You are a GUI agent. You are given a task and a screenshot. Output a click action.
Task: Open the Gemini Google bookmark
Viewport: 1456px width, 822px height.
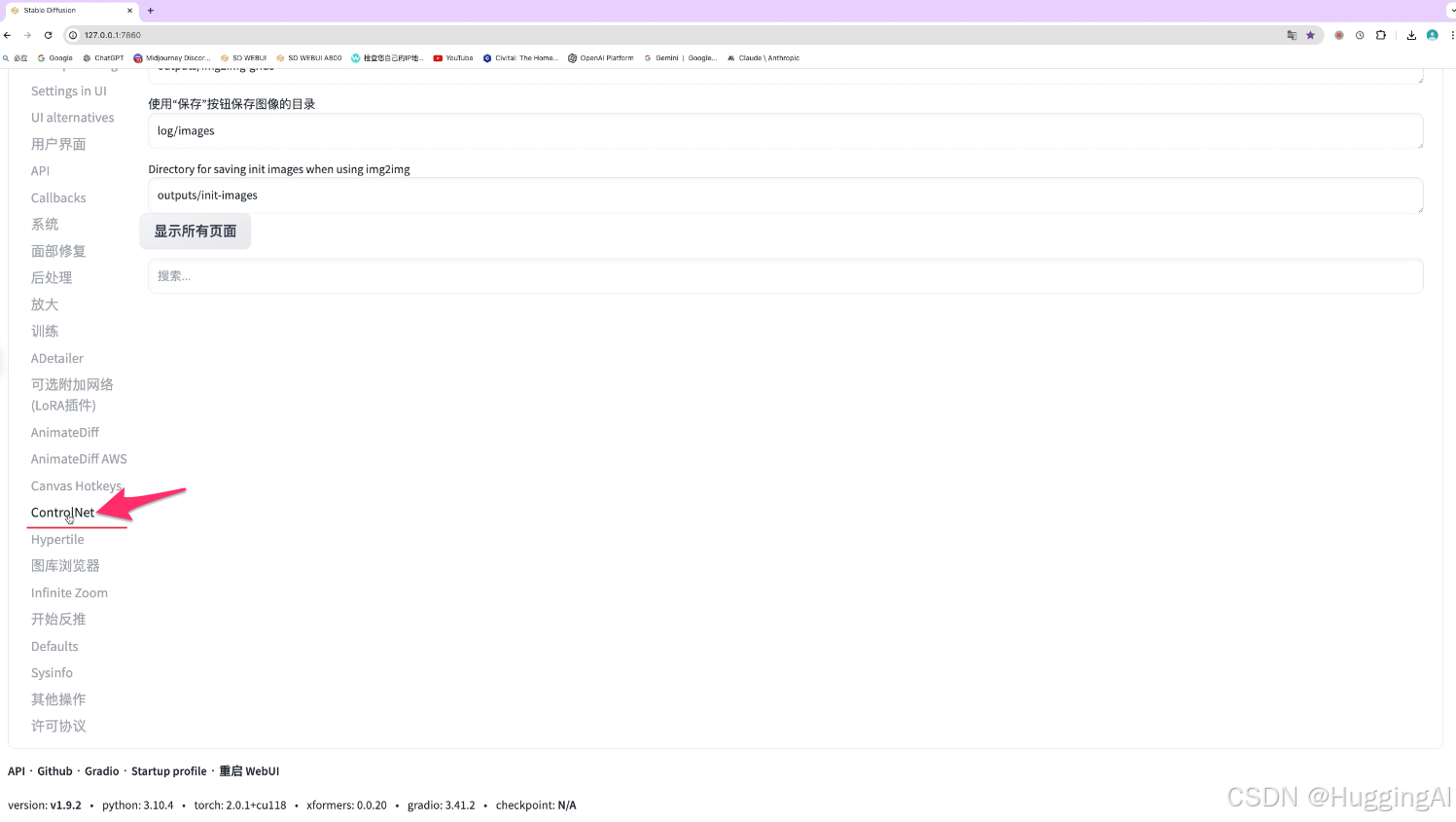(680, 58)
